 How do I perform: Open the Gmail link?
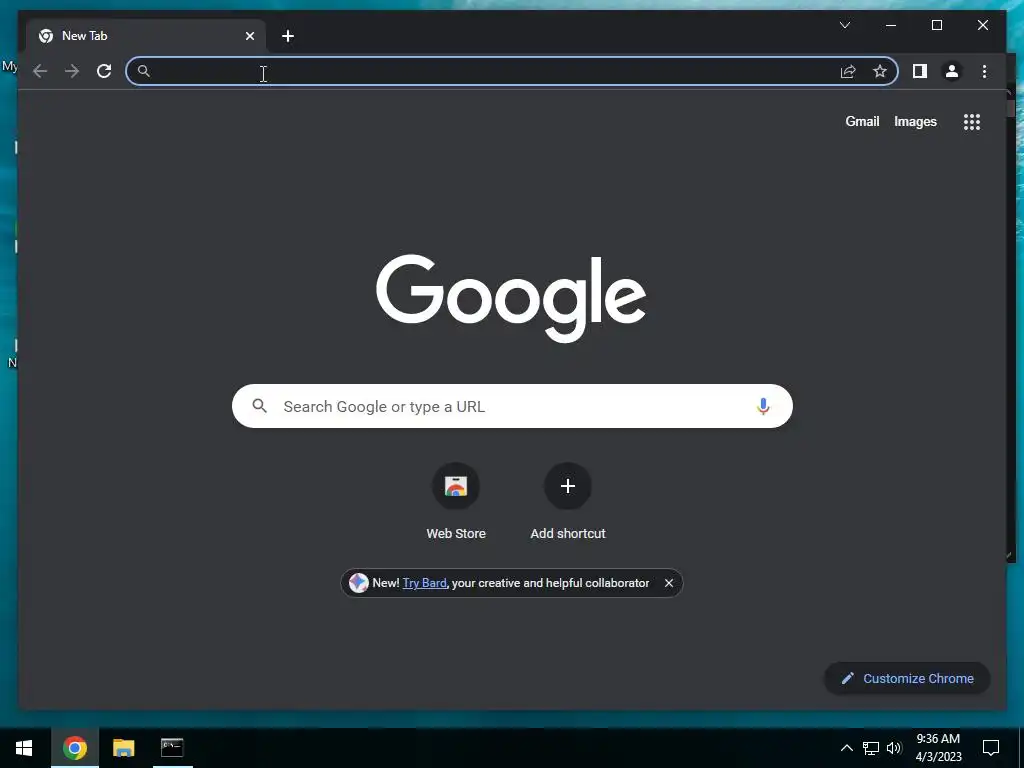[862, 121]
